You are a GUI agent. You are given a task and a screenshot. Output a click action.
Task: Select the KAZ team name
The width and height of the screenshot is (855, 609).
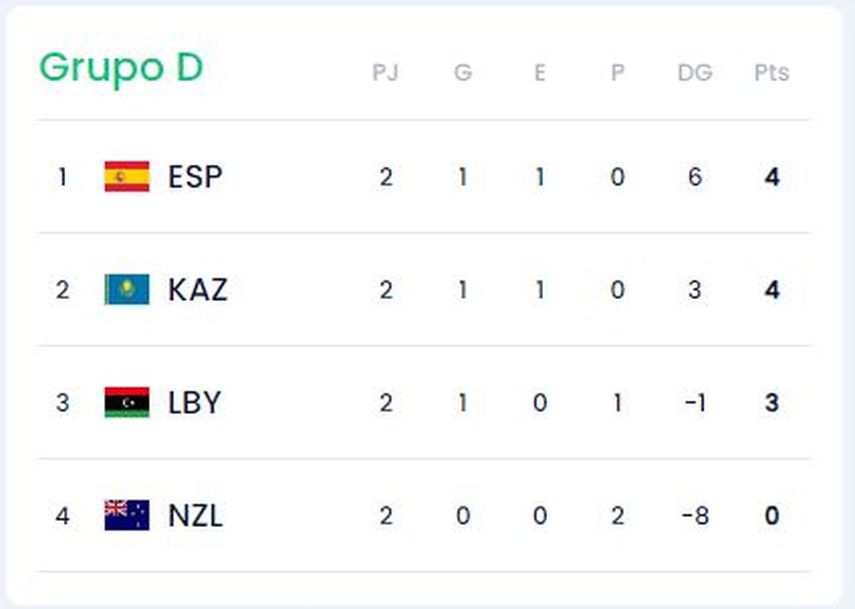point(198,290)
